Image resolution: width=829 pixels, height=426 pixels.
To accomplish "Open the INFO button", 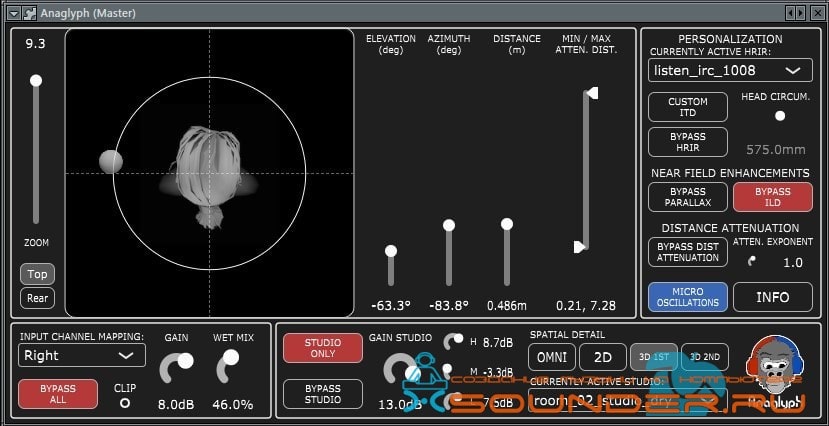I will coord(773,297).
